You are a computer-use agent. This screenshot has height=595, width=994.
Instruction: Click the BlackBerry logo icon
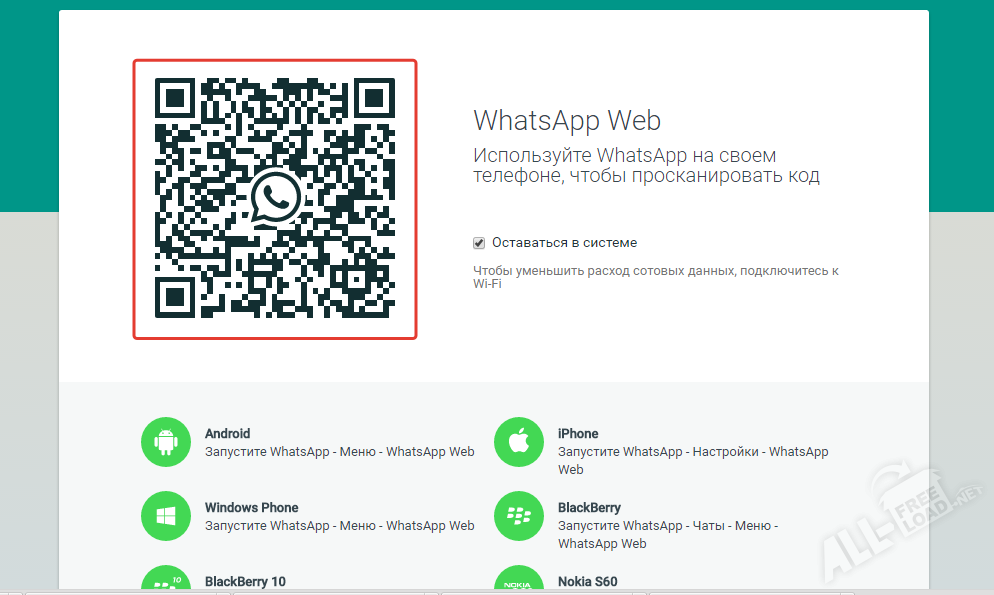[519, 516]
